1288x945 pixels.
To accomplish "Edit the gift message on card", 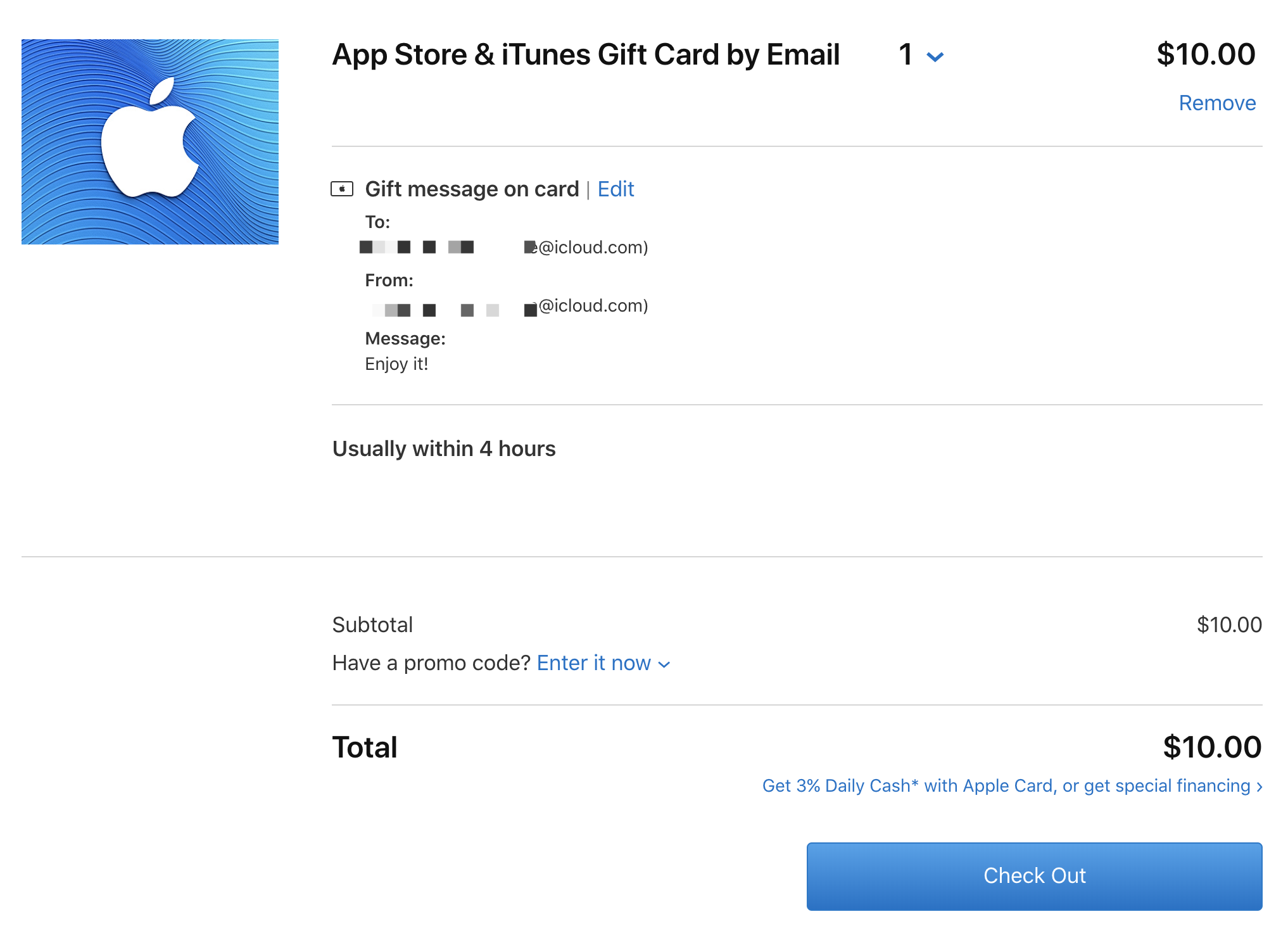I will pyautogui.click(x=616, y=189).
